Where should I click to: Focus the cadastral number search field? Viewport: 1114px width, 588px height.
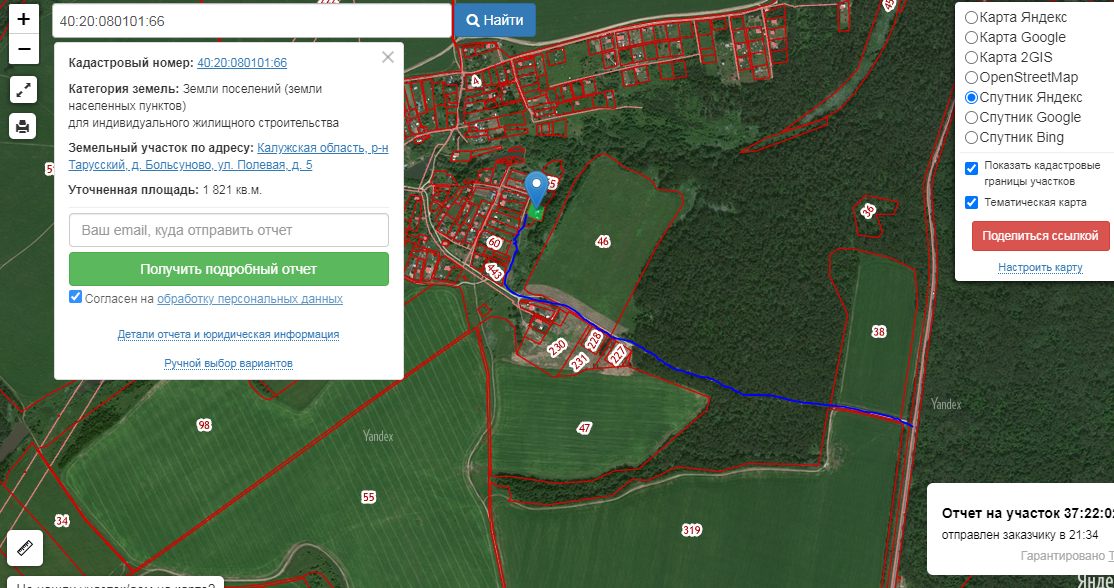[x=252, y=21]
